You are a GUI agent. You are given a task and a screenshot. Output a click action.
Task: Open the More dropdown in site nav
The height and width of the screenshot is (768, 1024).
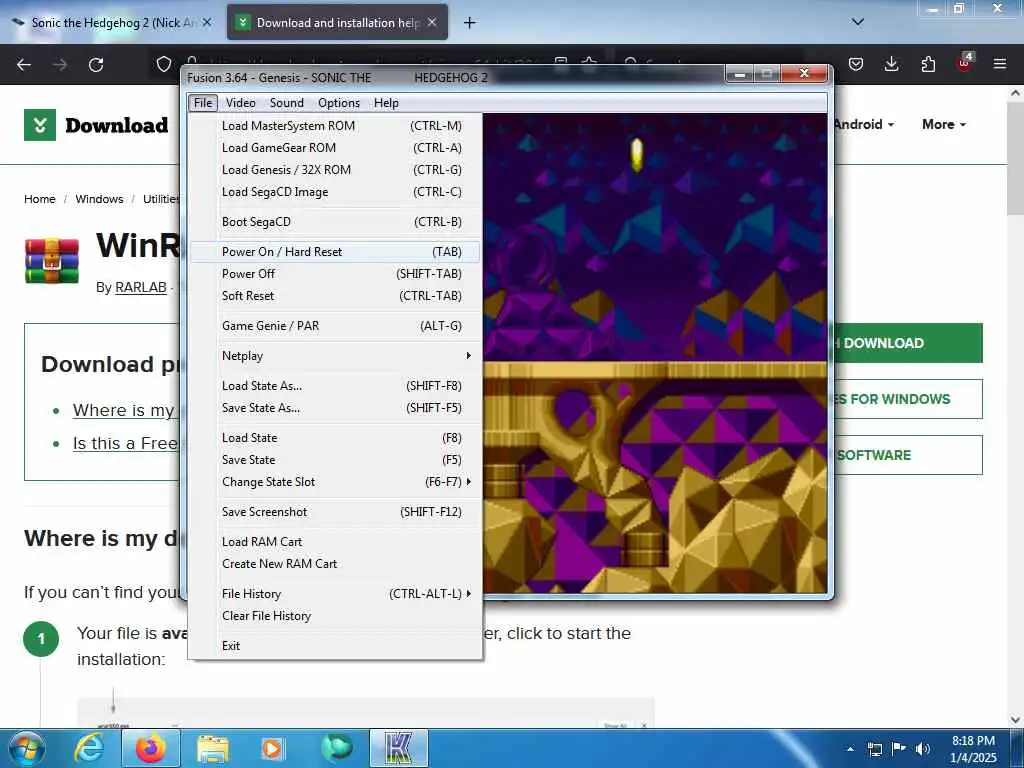point(944,124)
